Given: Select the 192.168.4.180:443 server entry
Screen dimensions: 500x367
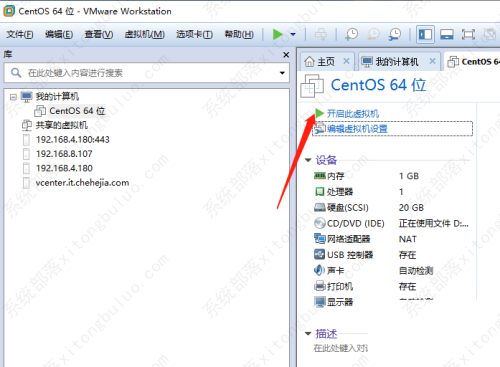Looking at the screenshot, I should [x=73, y=140].
